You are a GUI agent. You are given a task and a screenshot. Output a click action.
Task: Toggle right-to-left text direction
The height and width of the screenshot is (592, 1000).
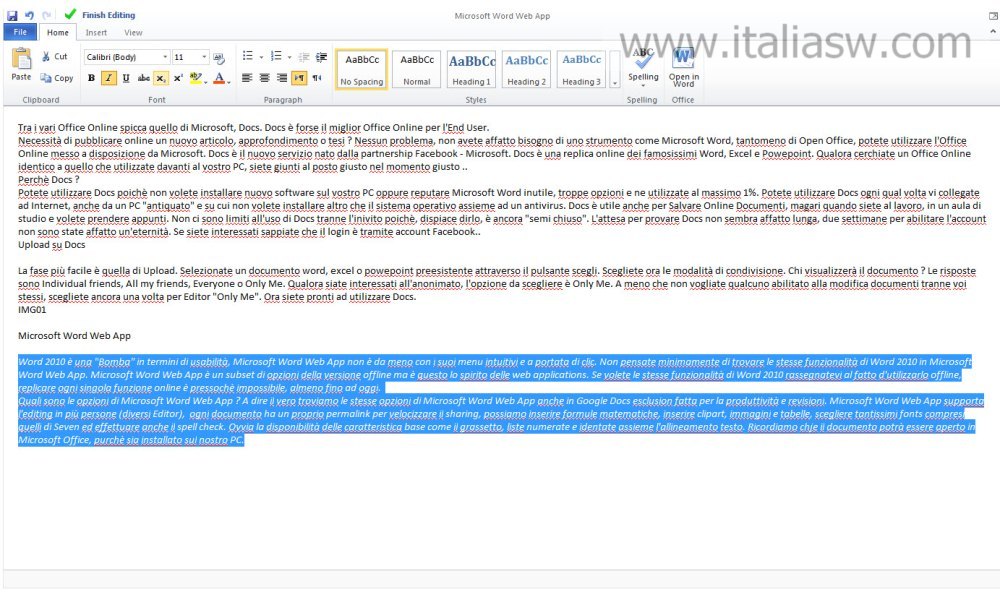point(317,78)
